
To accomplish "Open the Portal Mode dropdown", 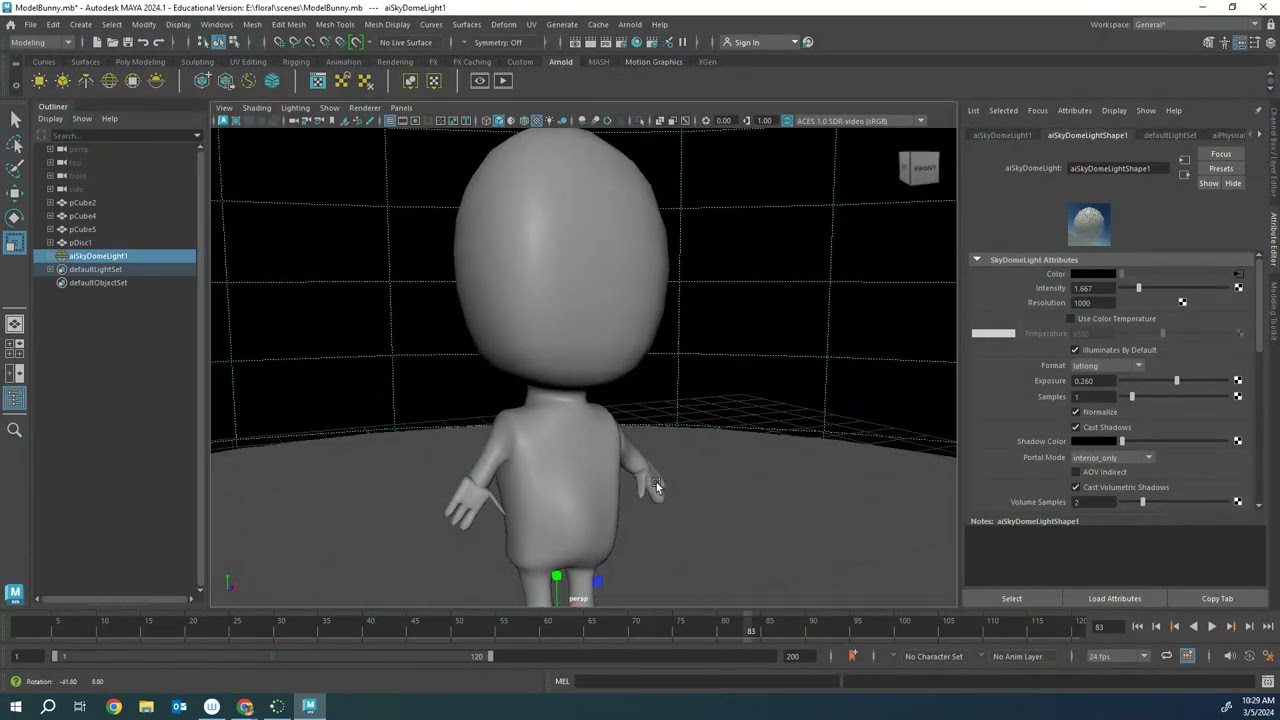I will click(1112, 458).
